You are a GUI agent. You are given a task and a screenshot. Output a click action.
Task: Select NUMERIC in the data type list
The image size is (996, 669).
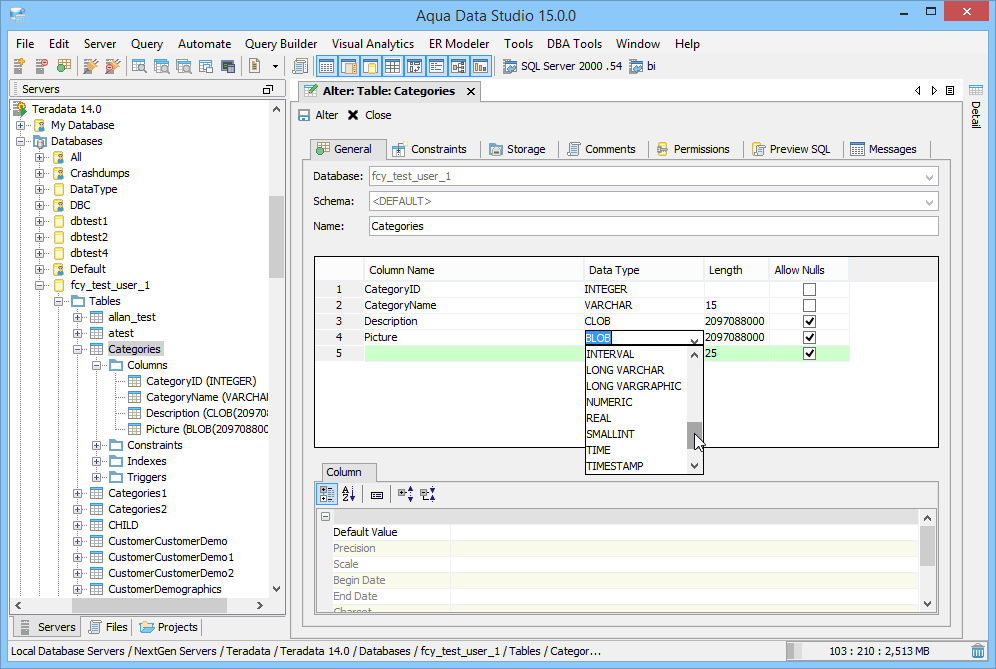pos(636,402)
